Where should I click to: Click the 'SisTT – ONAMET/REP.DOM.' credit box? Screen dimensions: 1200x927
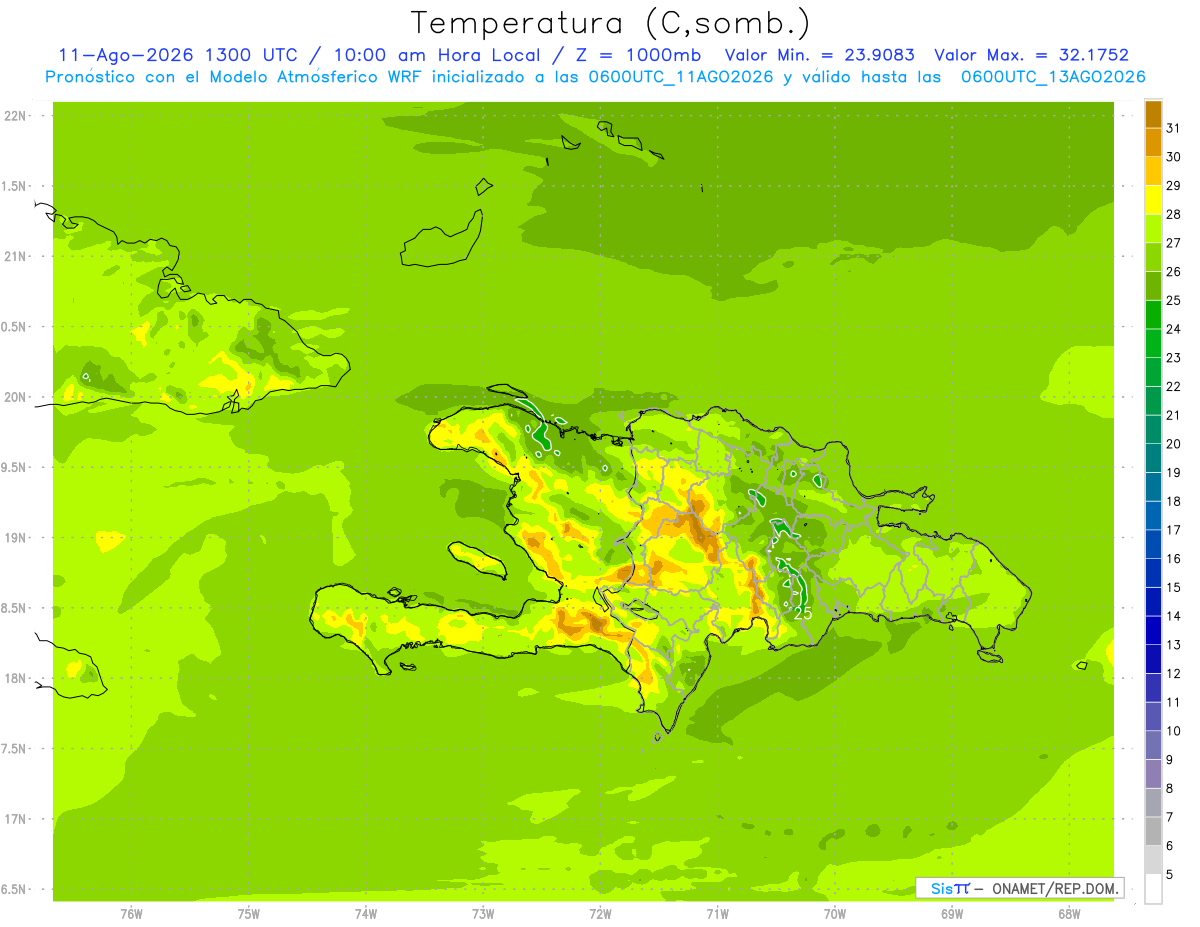pyautogui.click(x=1019, y=888)
